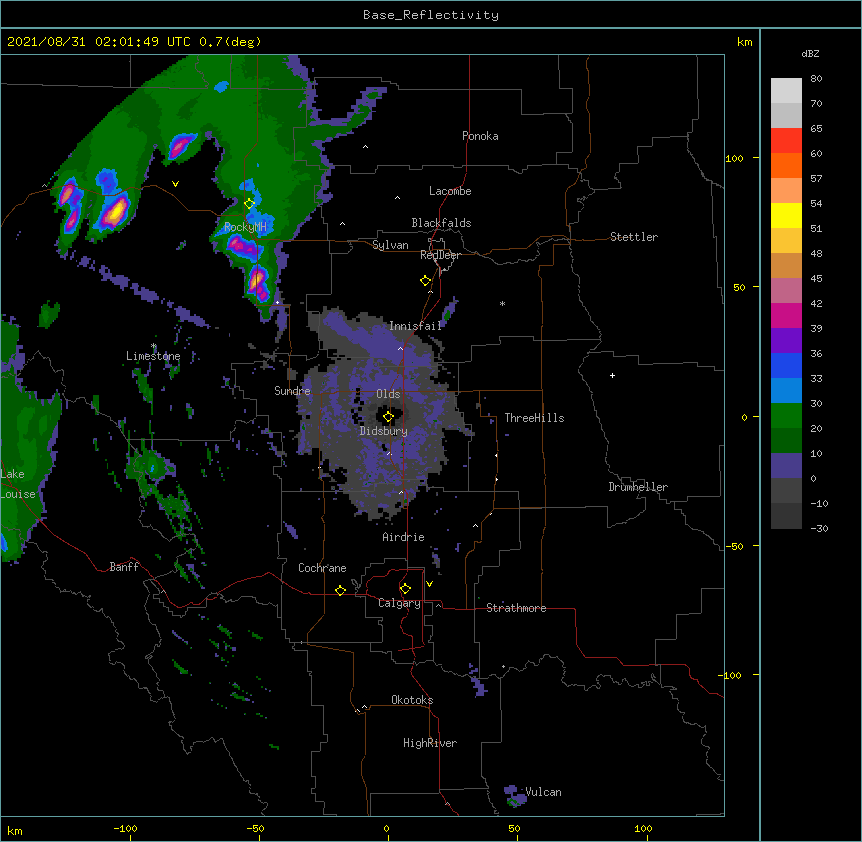Click the 50 tick label on bottom axis

[514, 828]
